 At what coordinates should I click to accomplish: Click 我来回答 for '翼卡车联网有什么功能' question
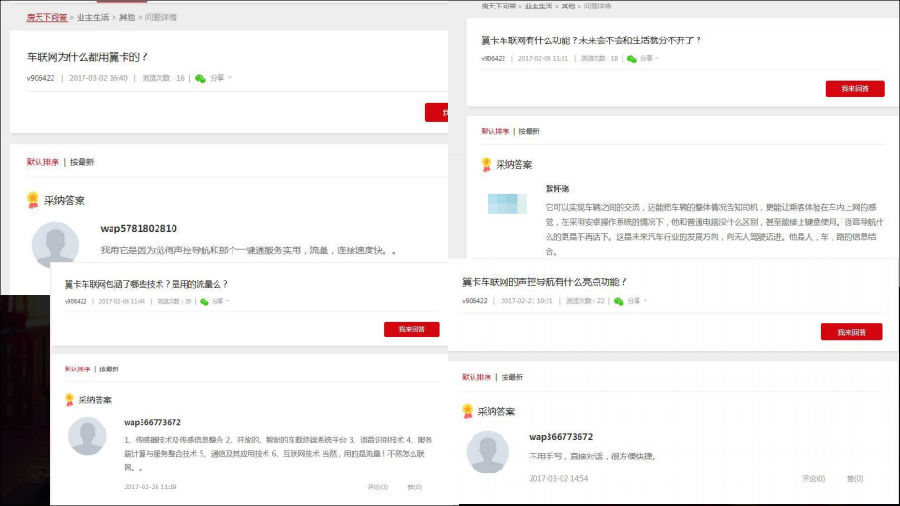854,89
